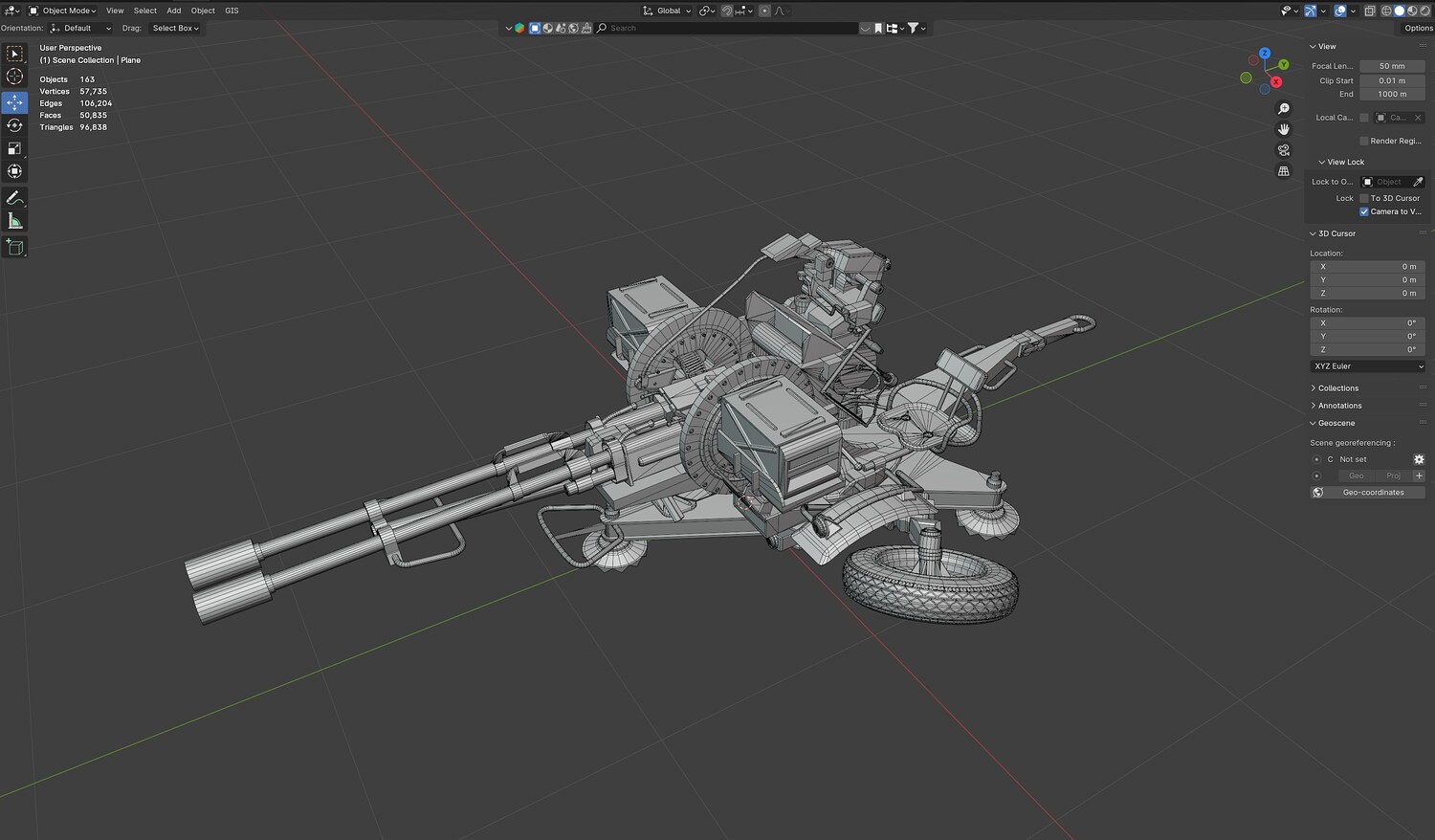Enable the Local Camera checkbox

1364,118
